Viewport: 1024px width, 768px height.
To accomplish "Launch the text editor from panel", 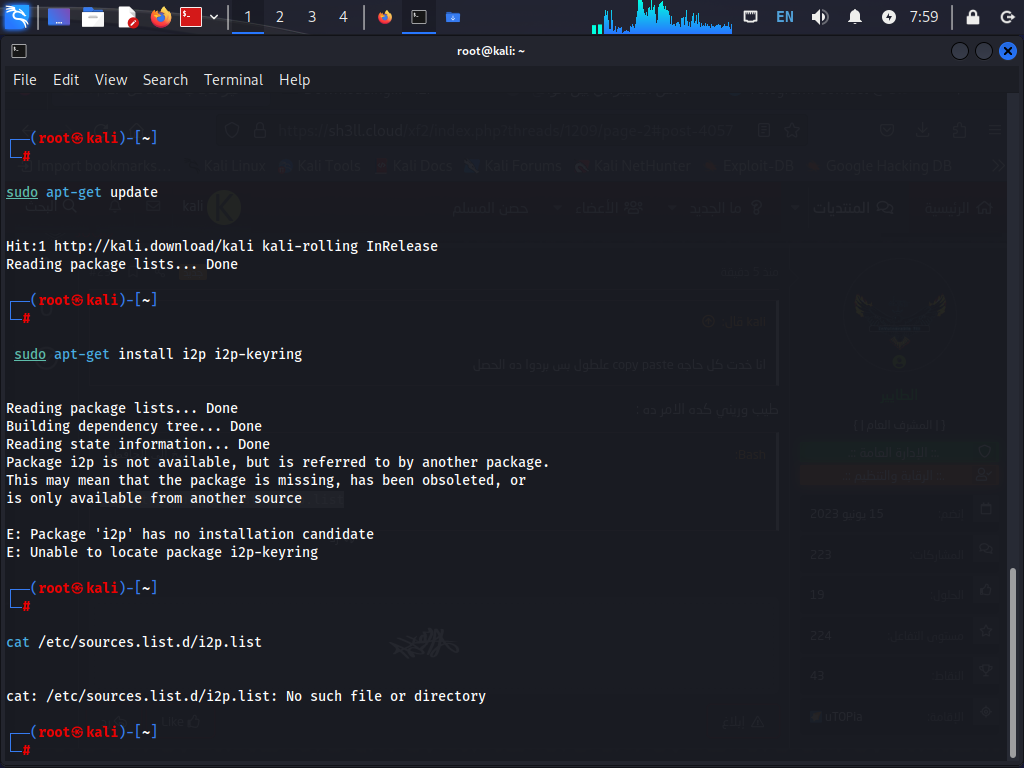I will pyautogui.click(x=128, y=17).
